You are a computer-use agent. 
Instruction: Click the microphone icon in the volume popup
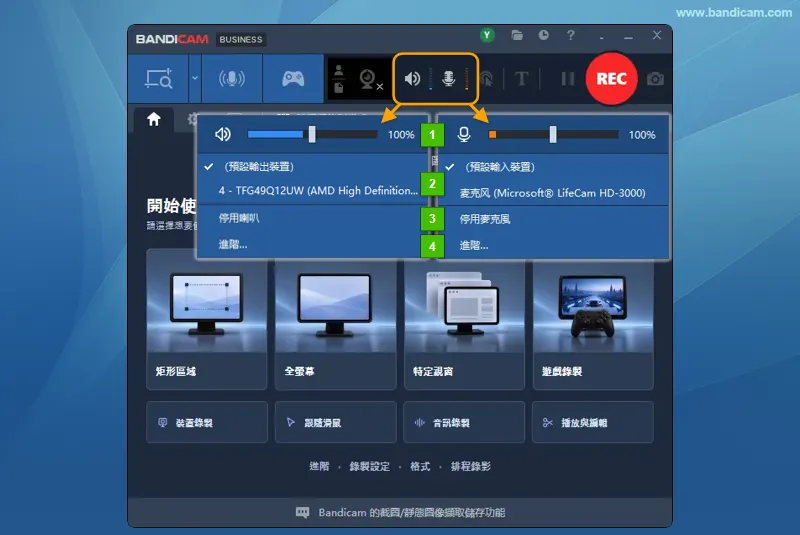tap(464, 135)
